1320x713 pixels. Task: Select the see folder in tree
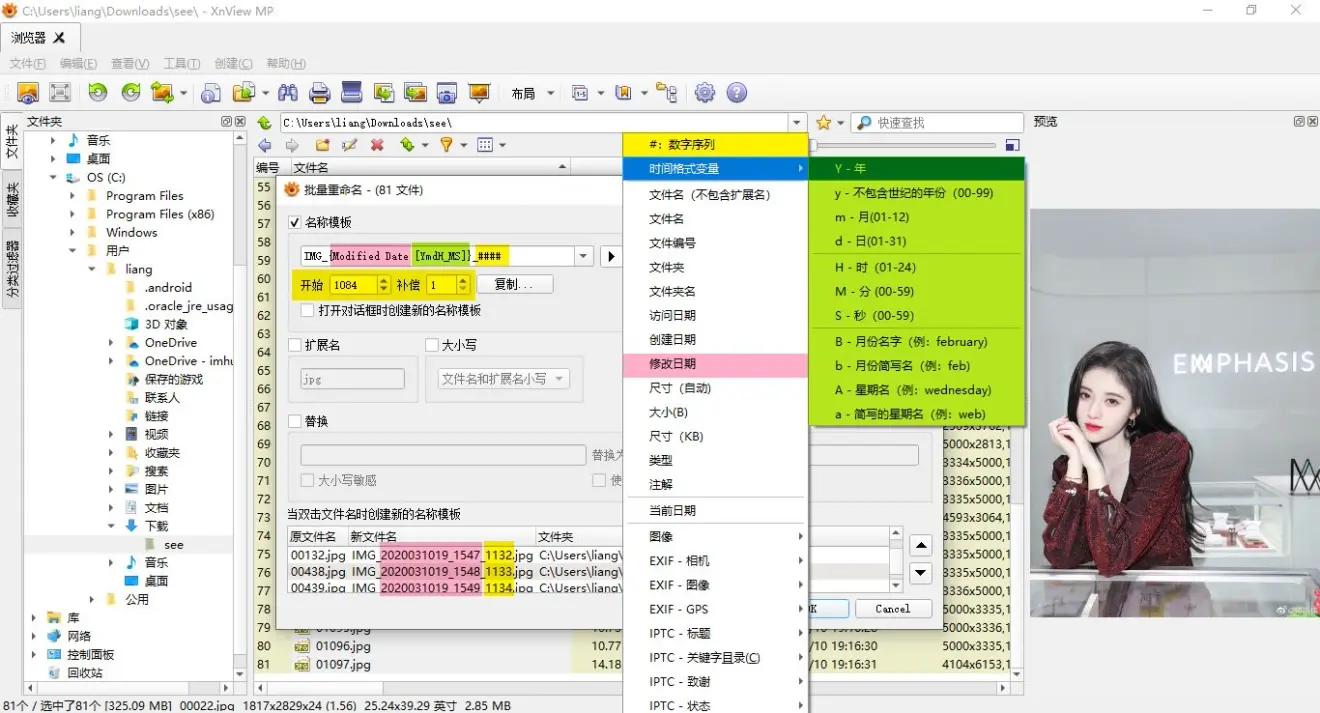tap(173, 545)
